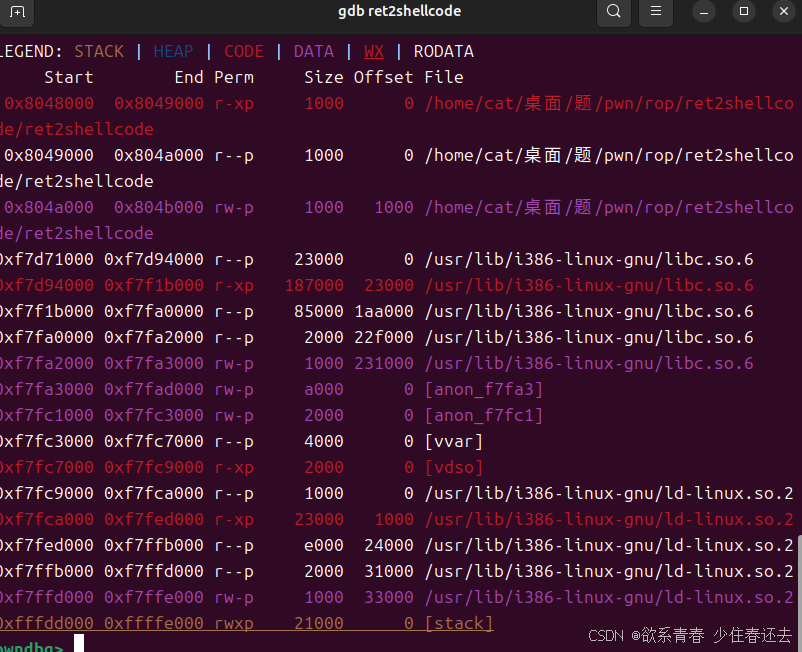Viewport: 802px width, 652px height.
Task: Maximize the gdb terminal window
Action: point(743,12)
